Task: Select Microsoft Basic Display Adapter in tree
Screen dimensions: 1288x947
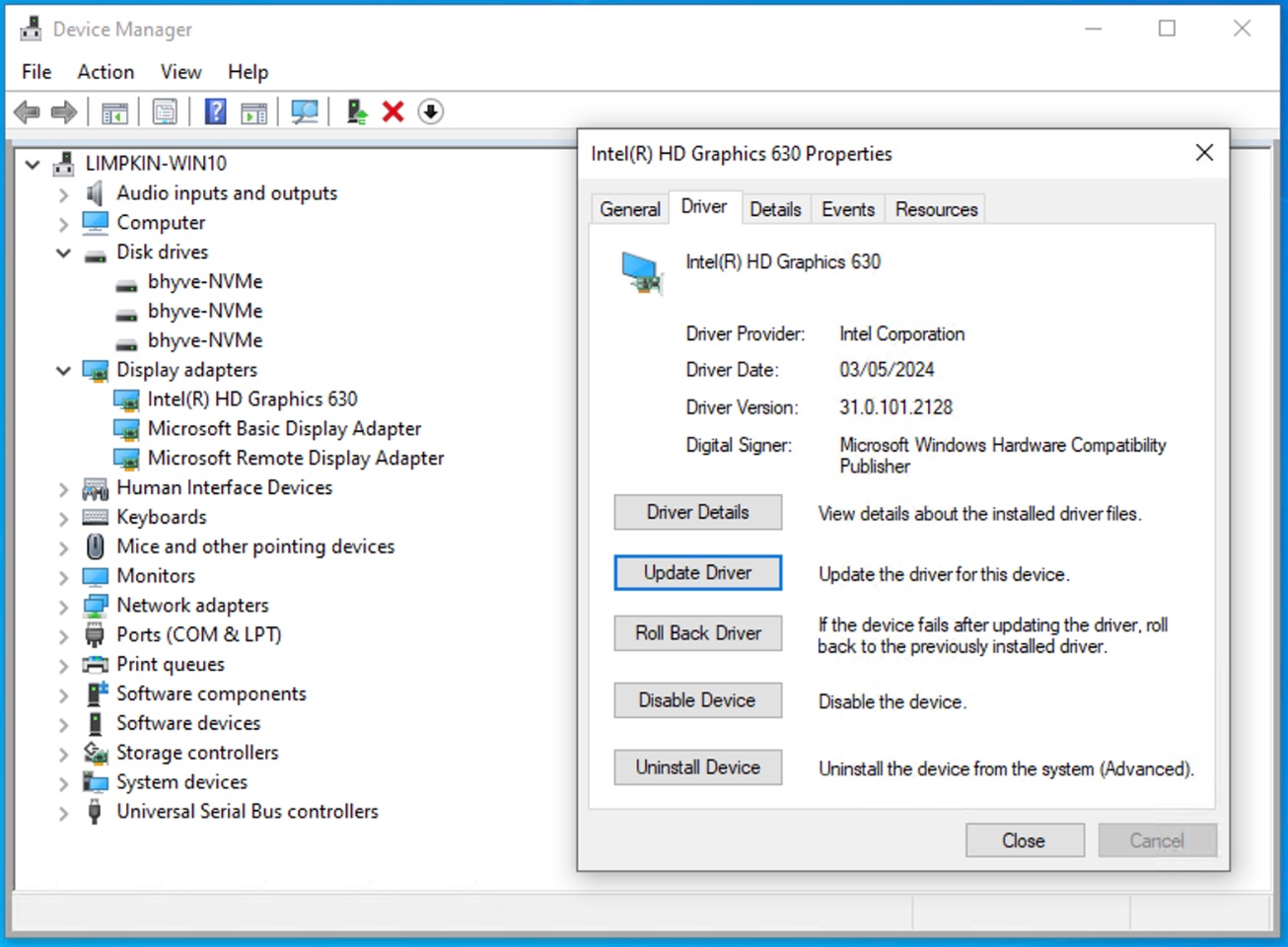Action: tap(284, 429)
